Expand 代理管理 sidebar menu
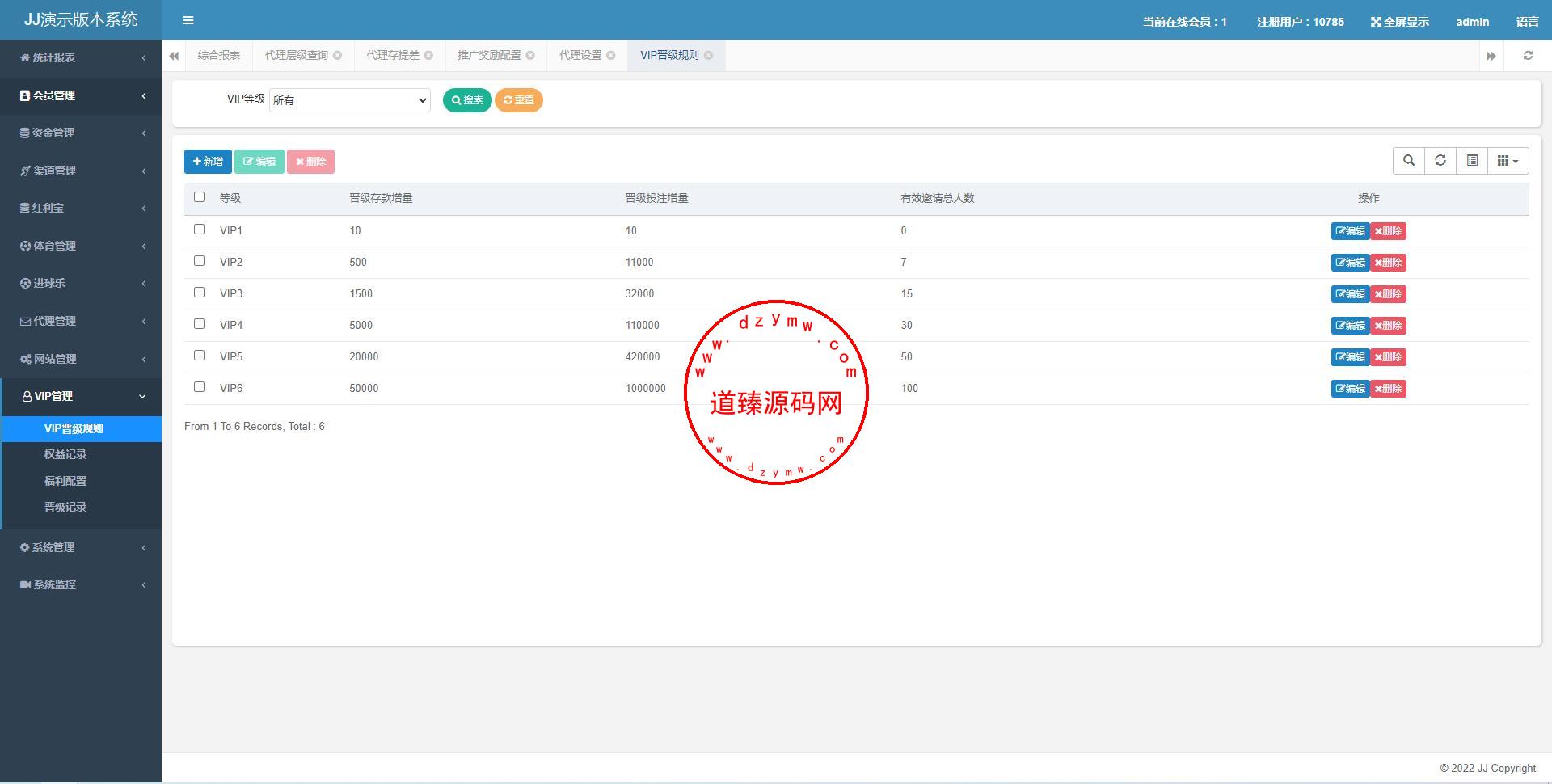Screen dimensions: 1552x784 (x=81, y=321)
